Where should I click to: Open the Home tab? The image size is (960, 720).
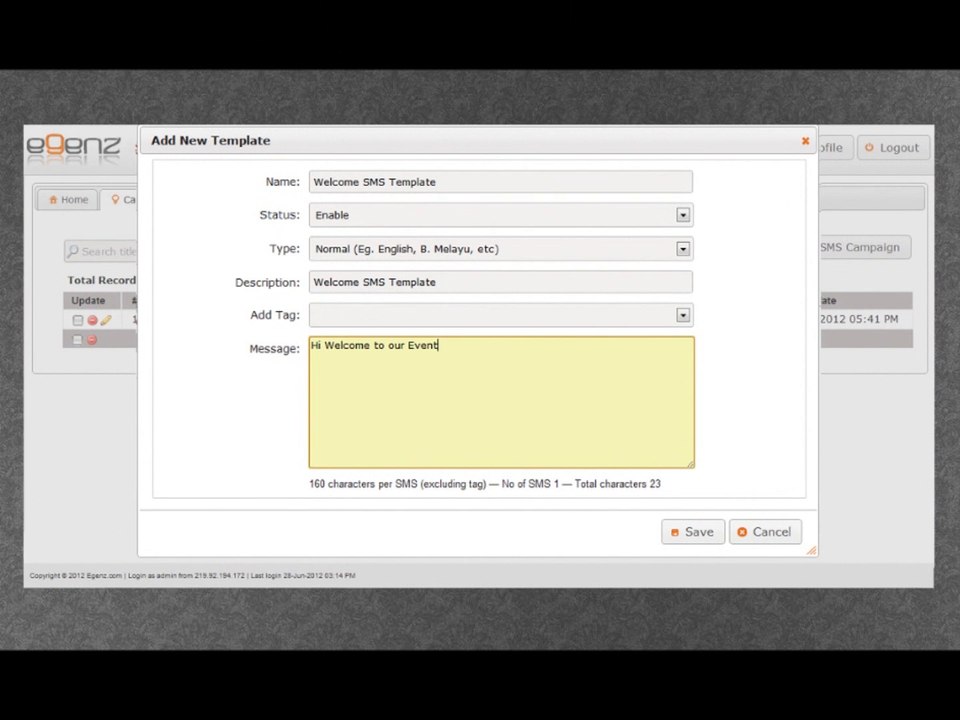point(68,200)
